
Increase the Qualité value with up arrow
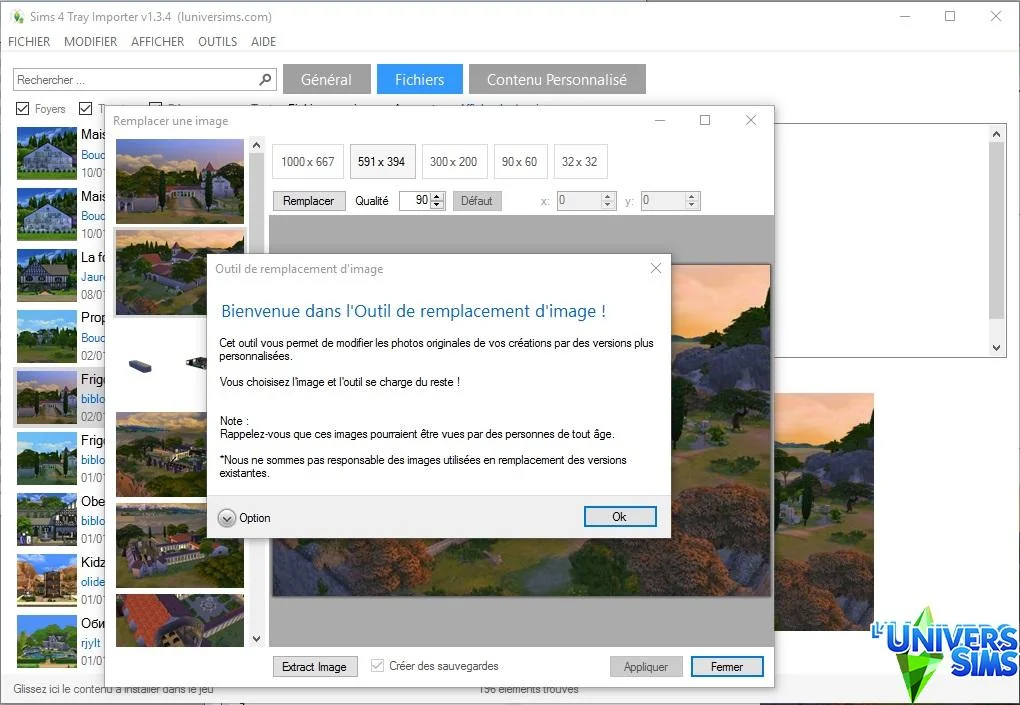click(x=438, y=196)
